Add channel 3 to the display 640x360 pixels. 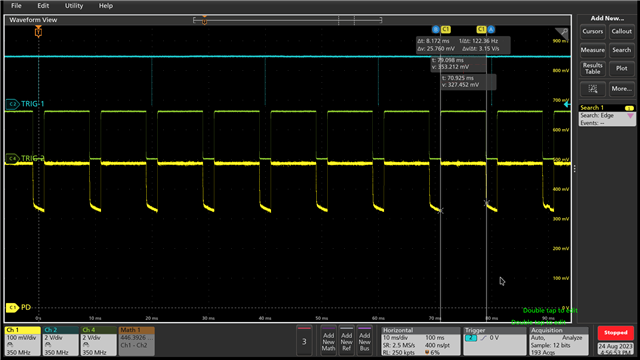[x=304, y=341]
